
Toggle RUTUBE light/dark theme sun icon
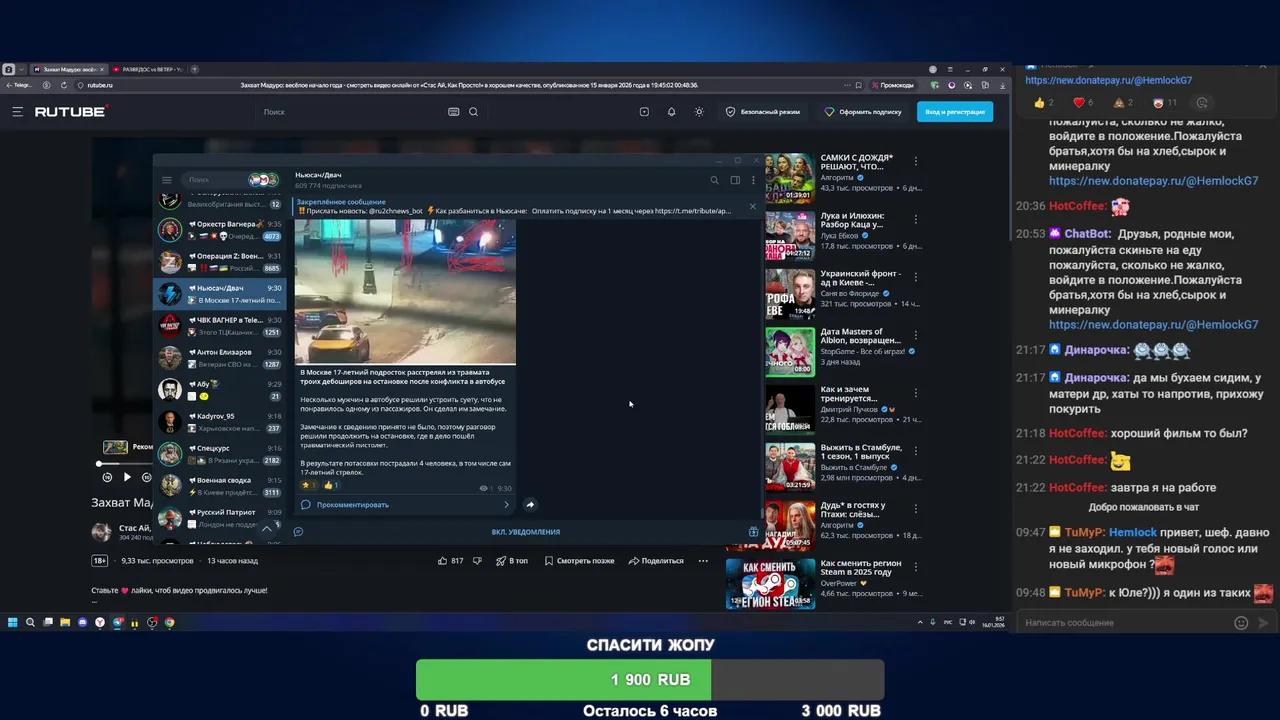point(699,112)
